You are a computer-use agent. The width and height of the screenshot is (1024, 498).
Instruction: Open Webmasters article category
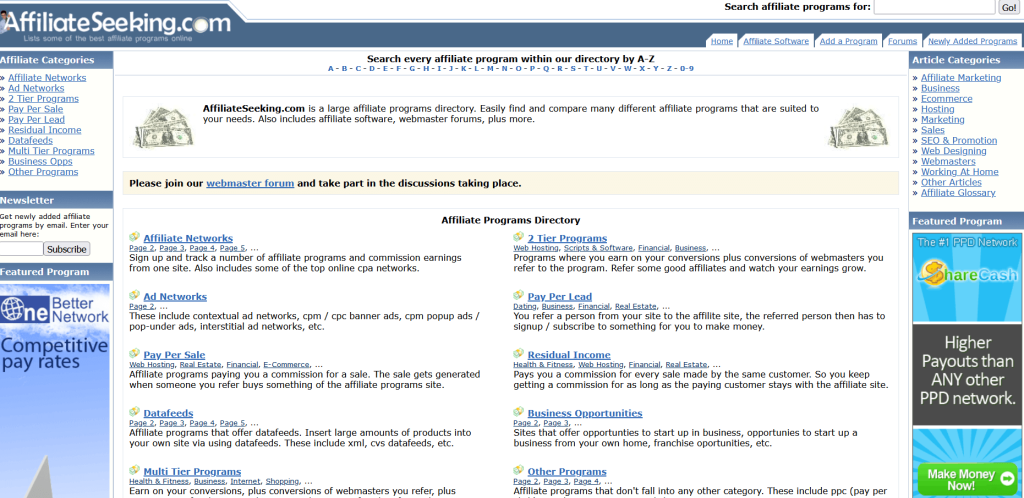click(x=948, y=161)
